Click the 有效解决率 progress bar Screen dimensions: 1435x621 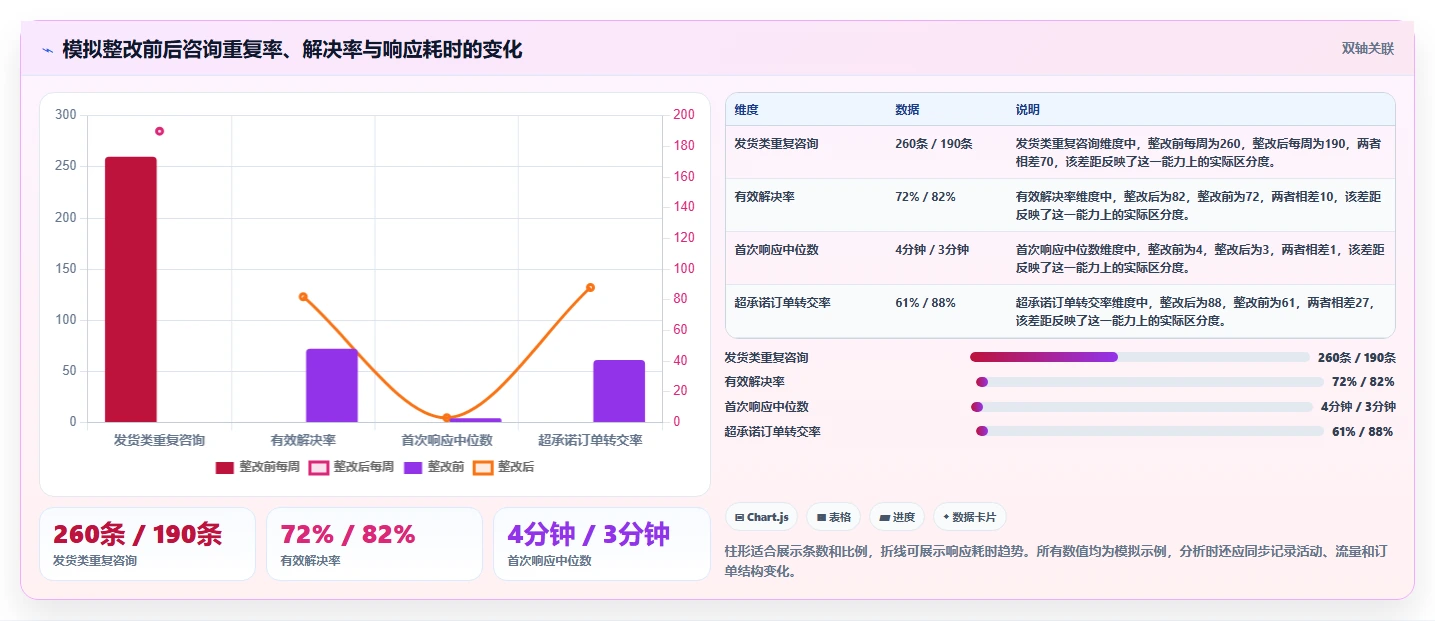[1149, 382]
